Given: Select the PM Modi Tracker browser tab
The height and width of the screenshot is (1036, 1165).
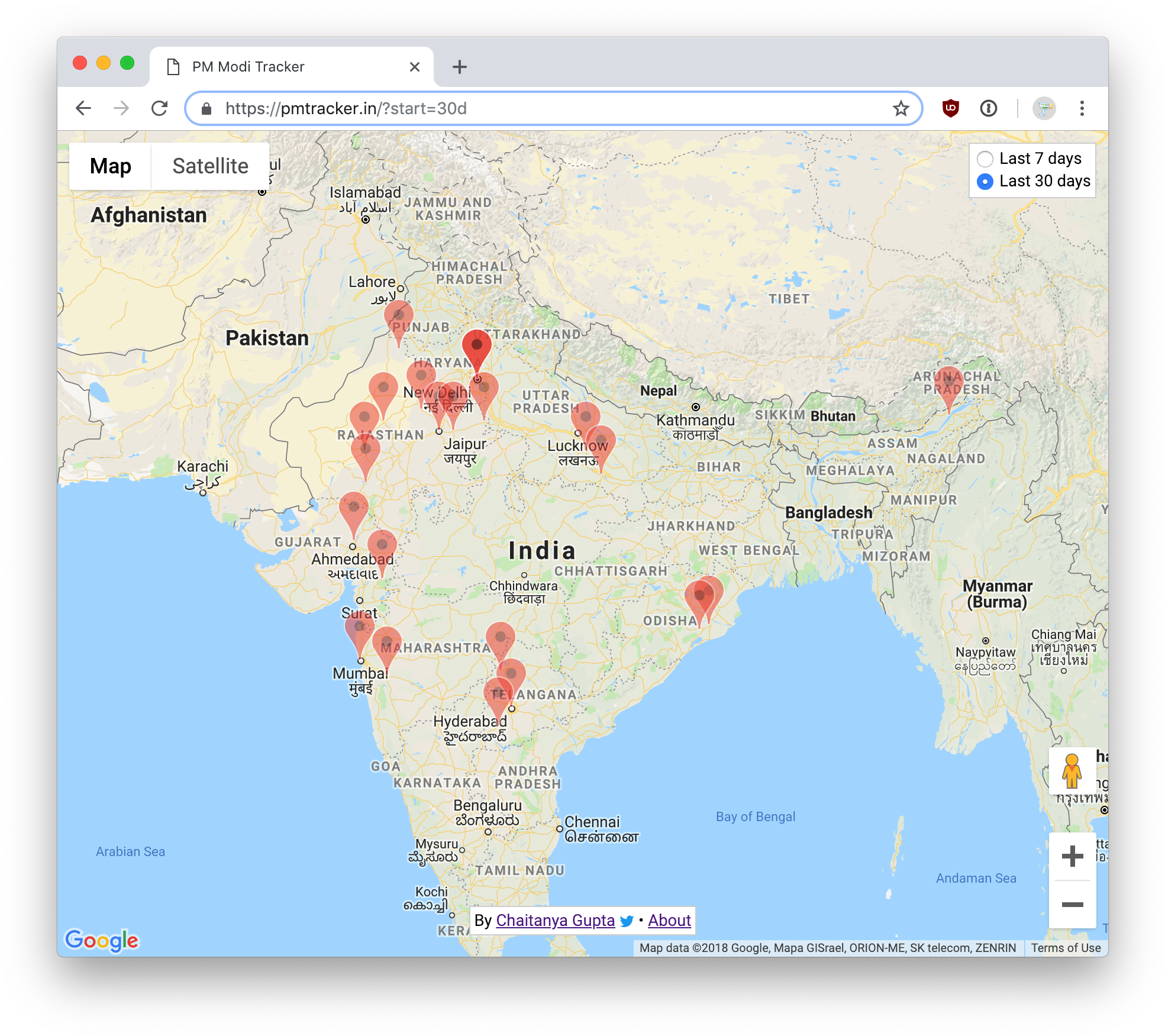Looking at the screenshot, I should (291, 67).
